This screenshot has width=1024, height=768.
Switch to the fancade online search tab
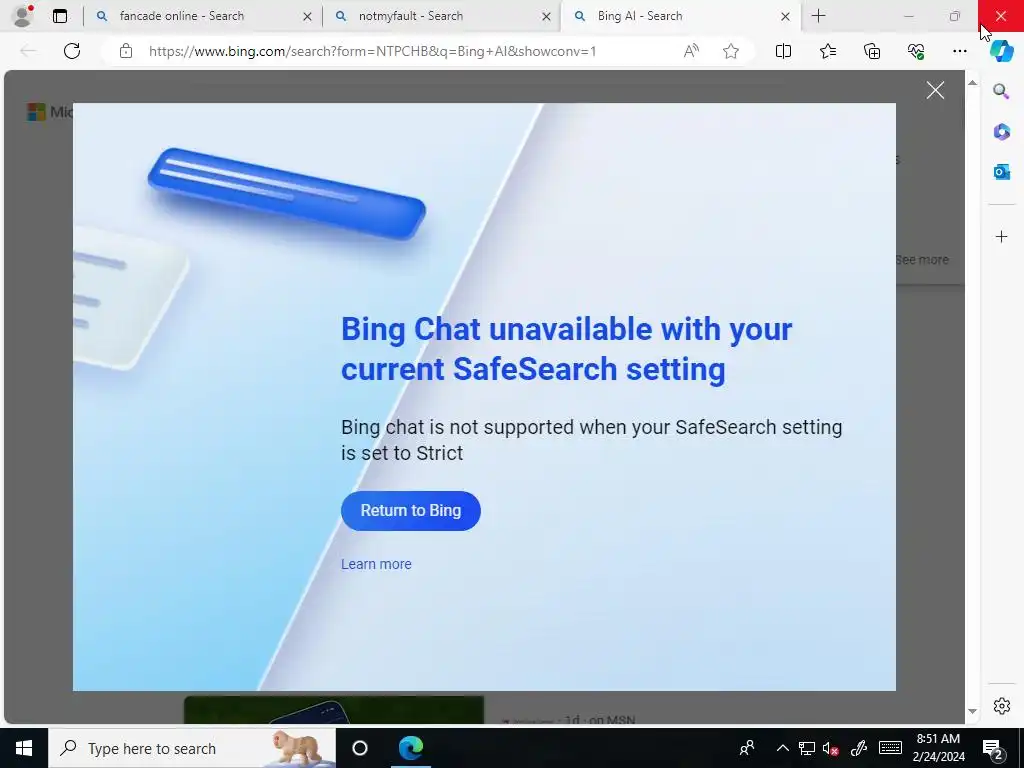pos(202,16)
